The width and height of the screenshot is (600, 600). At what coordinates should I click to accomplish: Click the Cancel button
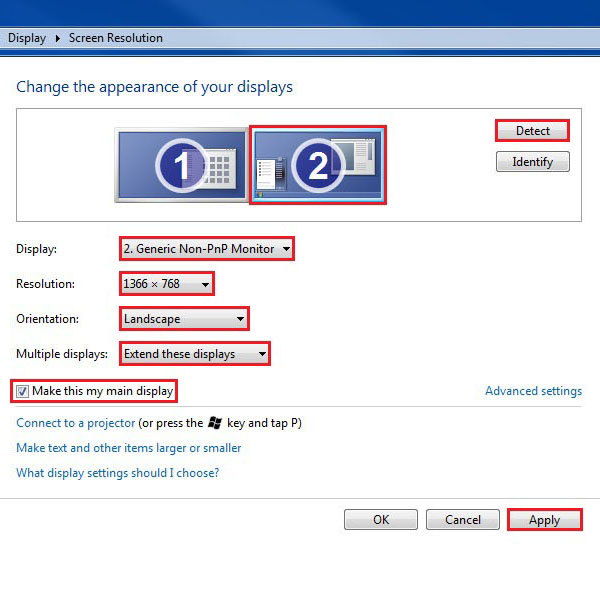point(463,519)
